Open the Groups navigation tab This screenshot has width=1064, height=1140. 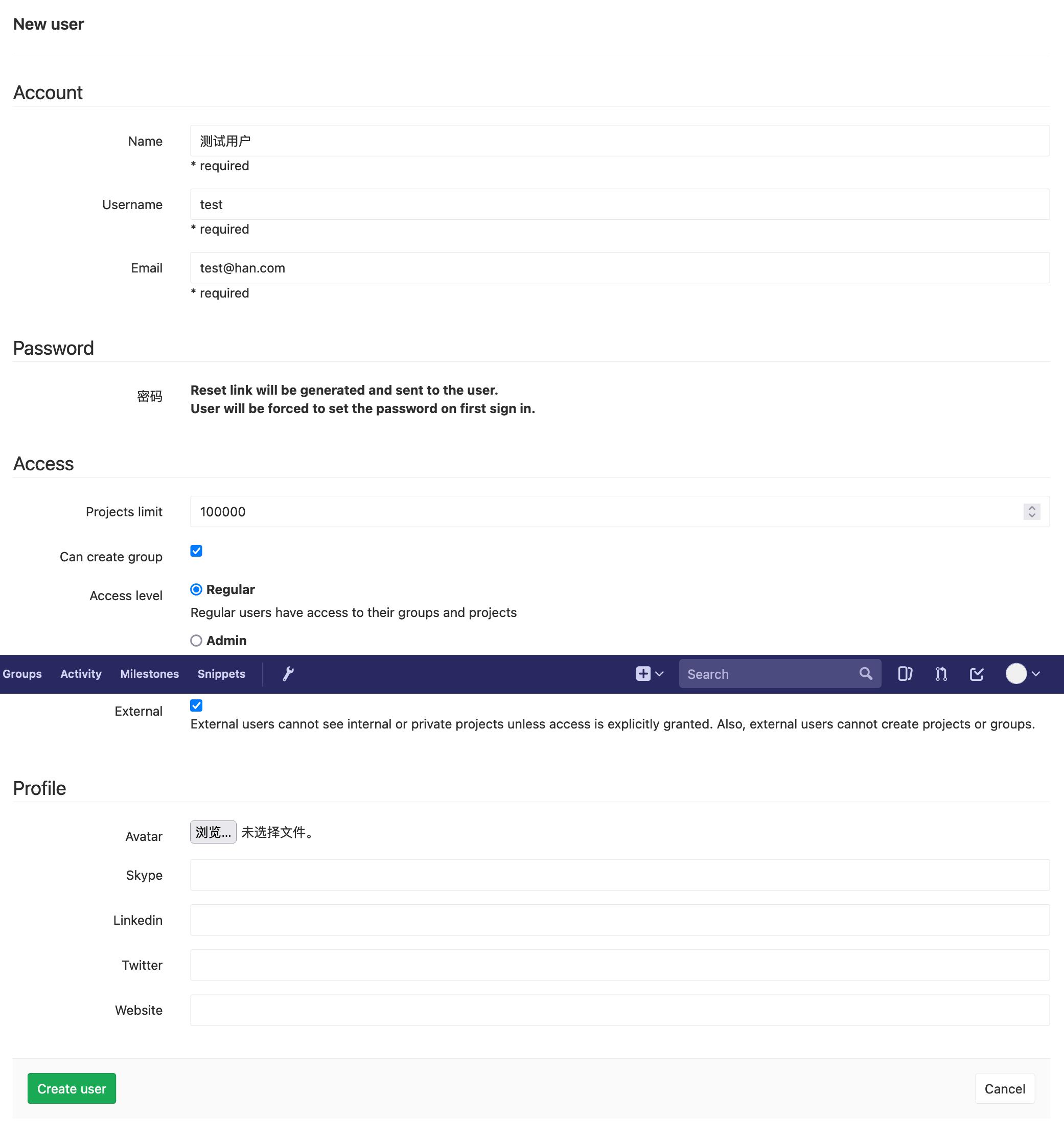[22, 674]
